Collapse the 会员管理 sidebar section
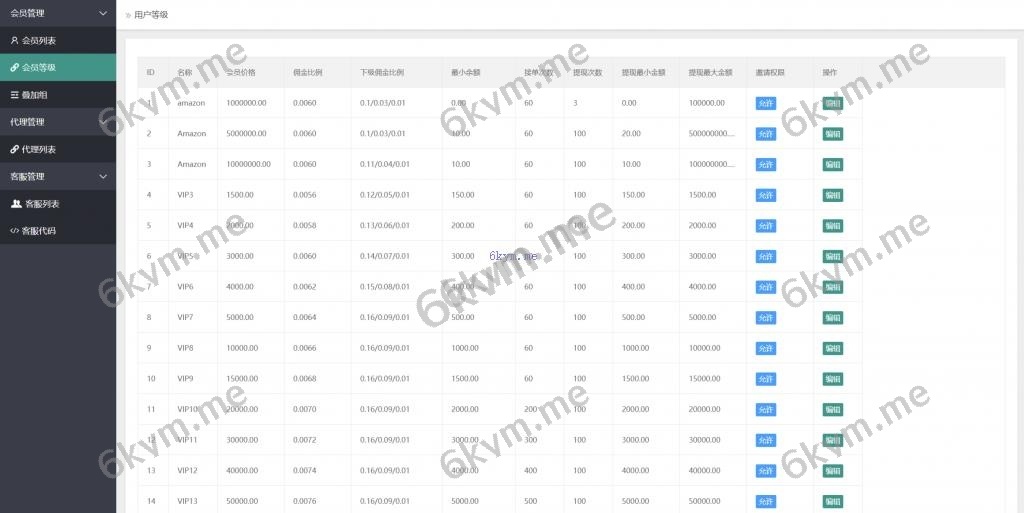Viewport: 1024px width, 513px height. (x=103, y=14)
